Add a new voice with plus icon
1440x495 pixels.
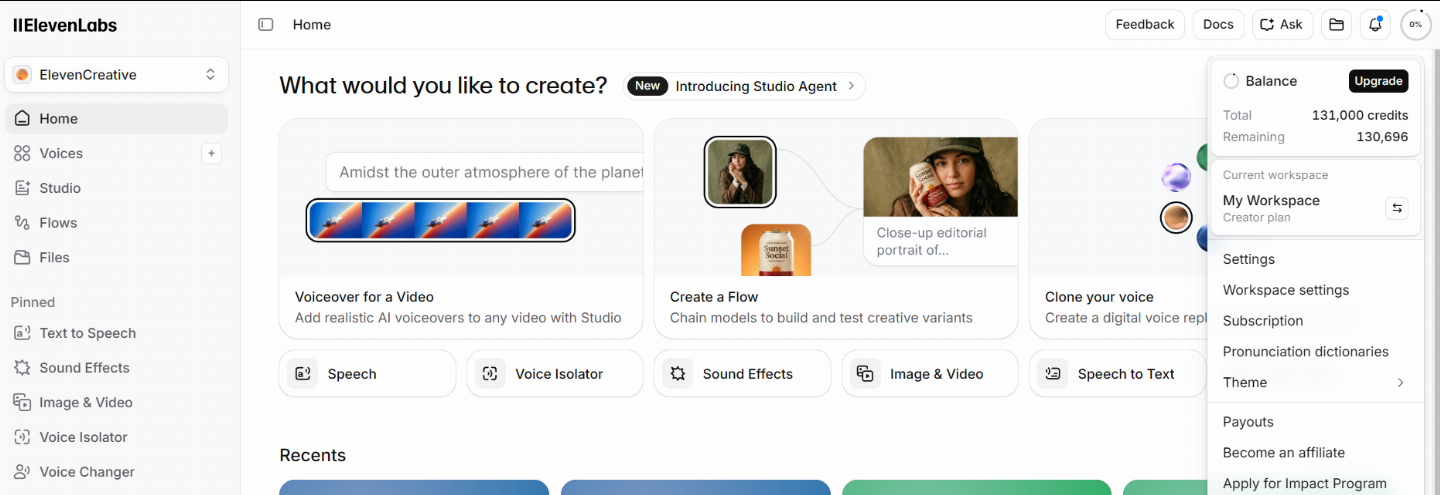click(211, 153)
